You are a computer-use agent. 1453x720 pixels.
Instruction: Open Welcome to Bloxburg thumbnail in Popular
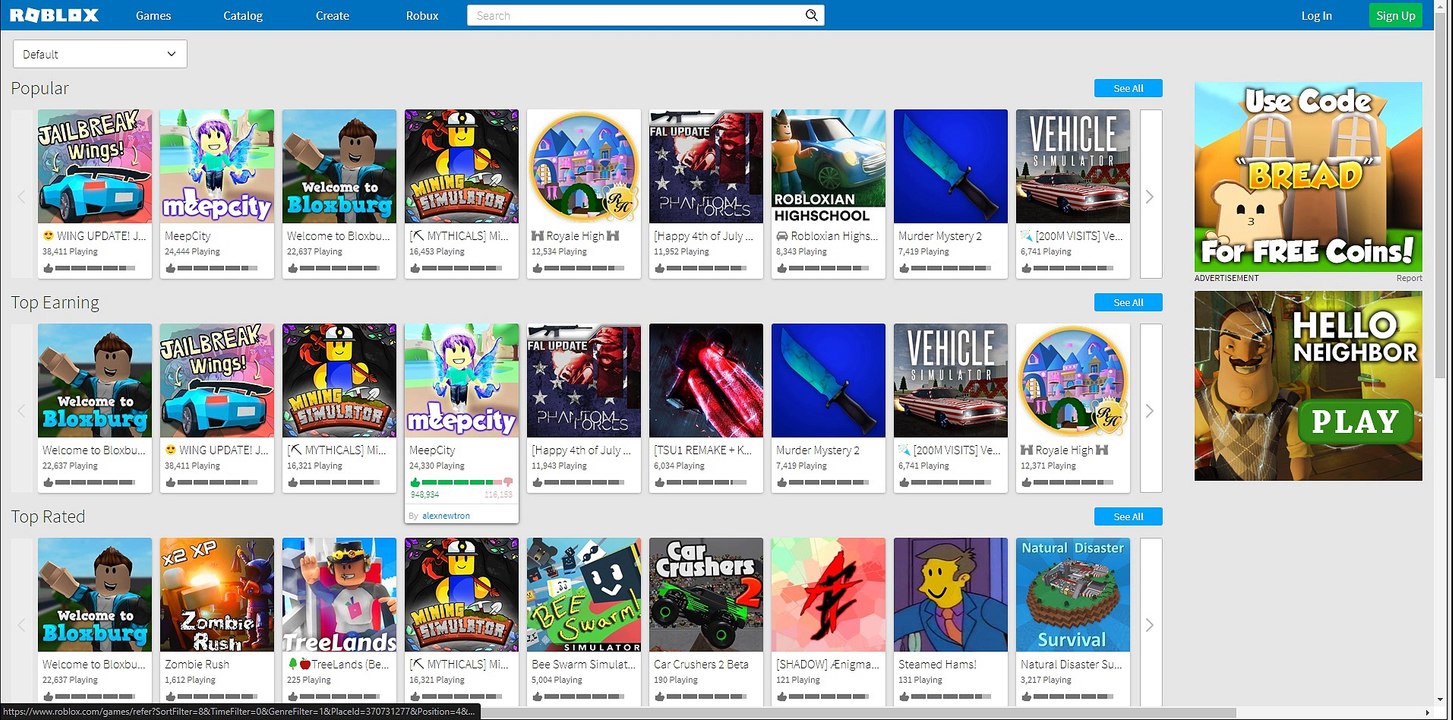click(339, 166)
